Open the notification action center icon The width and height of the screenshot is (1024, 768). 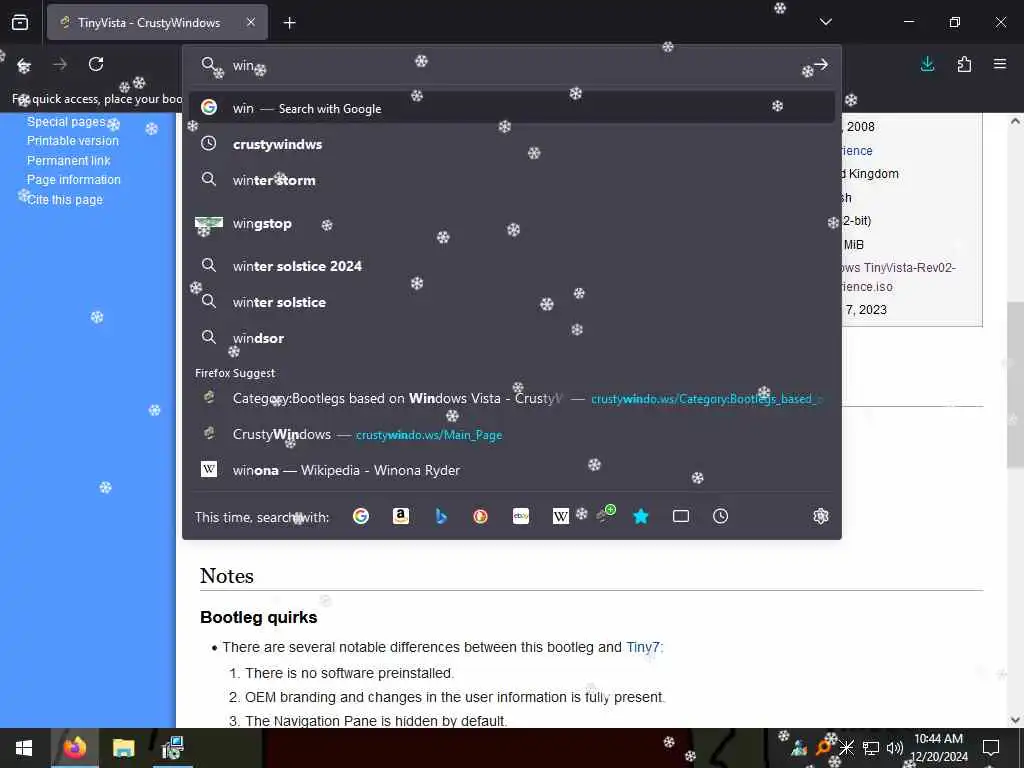[991, 748]
